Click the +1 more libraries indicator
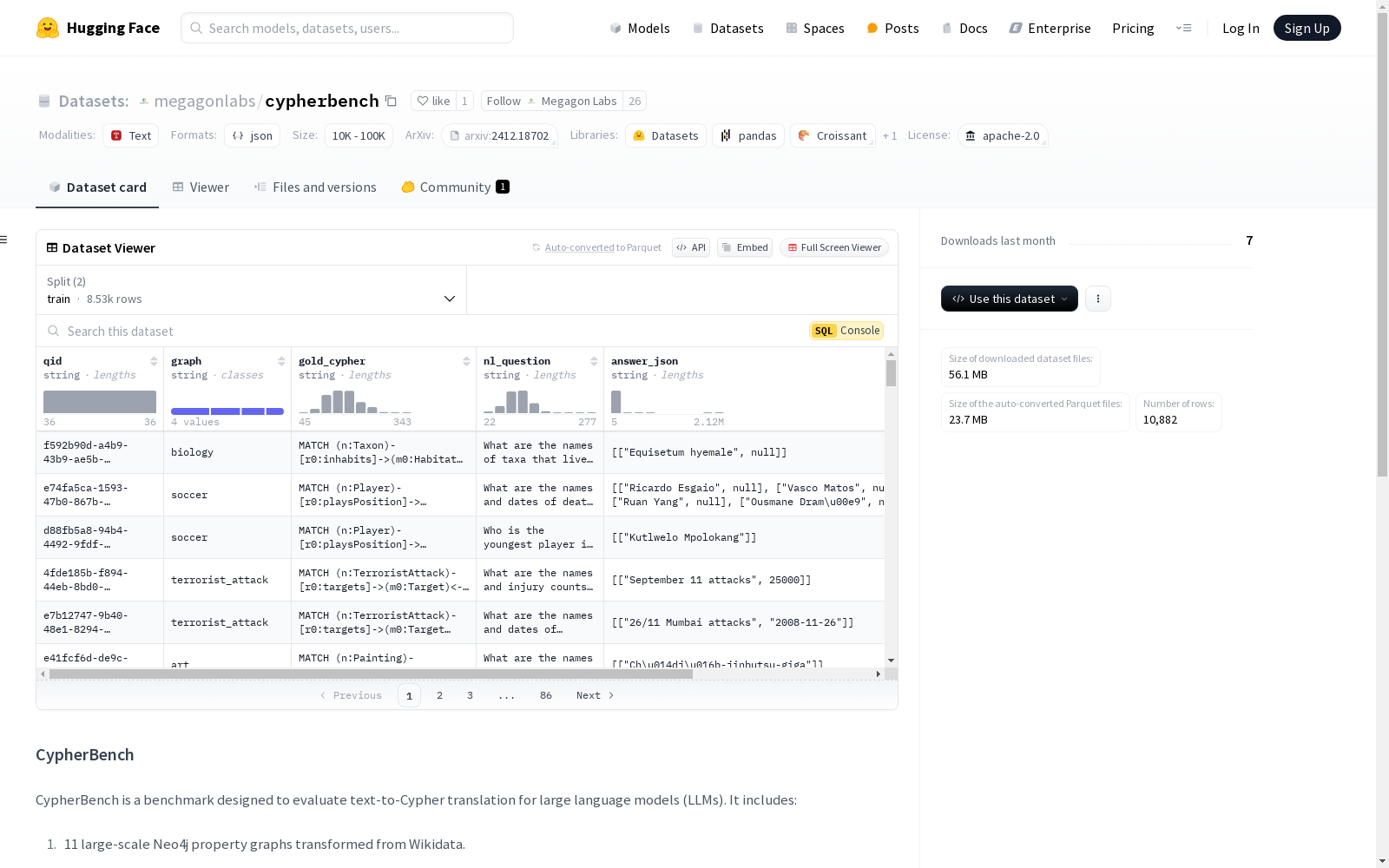This screenshot has width=1389, height=868. pos(890,136)
